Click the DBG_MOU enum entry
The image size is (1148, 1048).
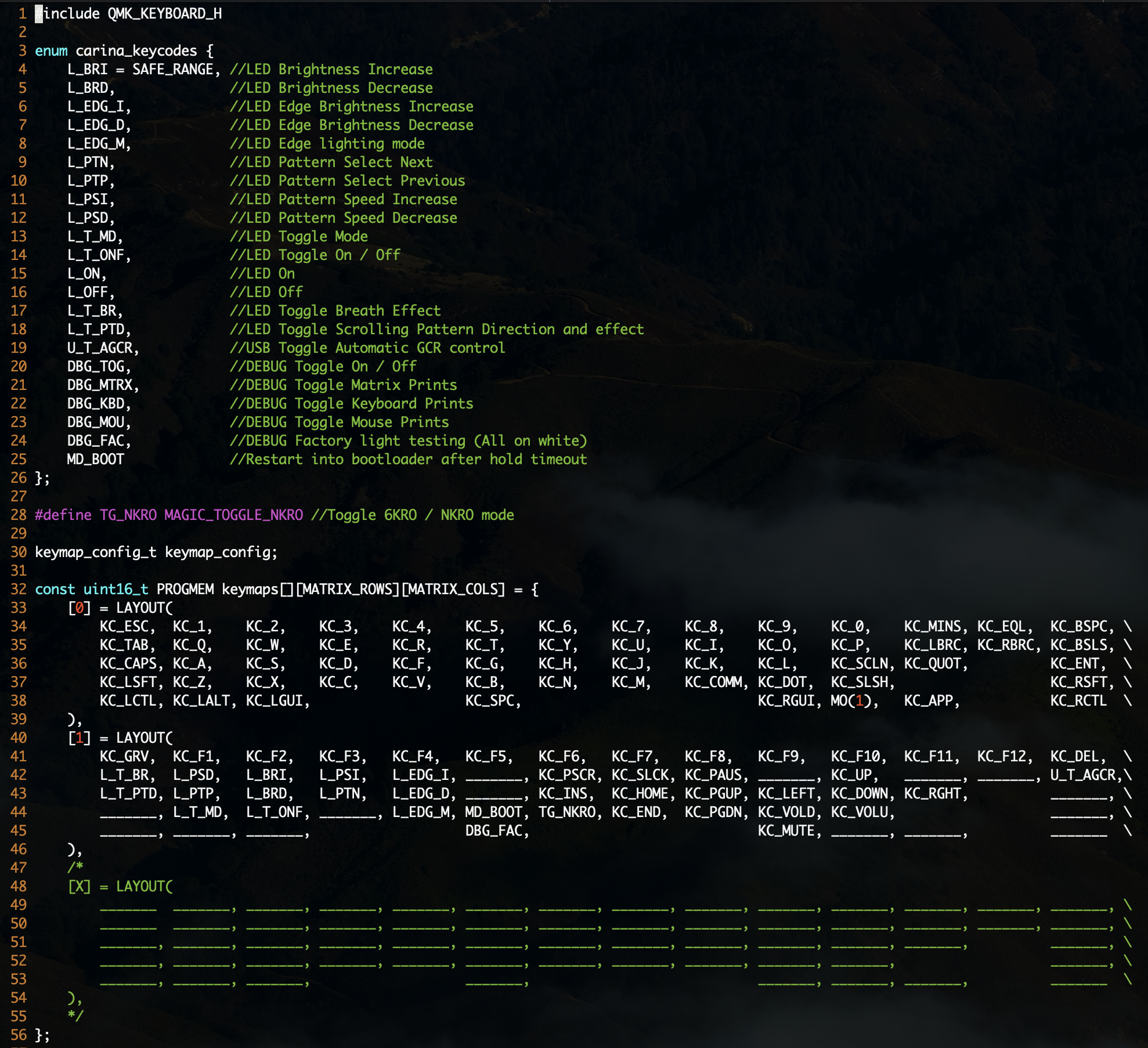pyautogui.click(x=96, y=422)
